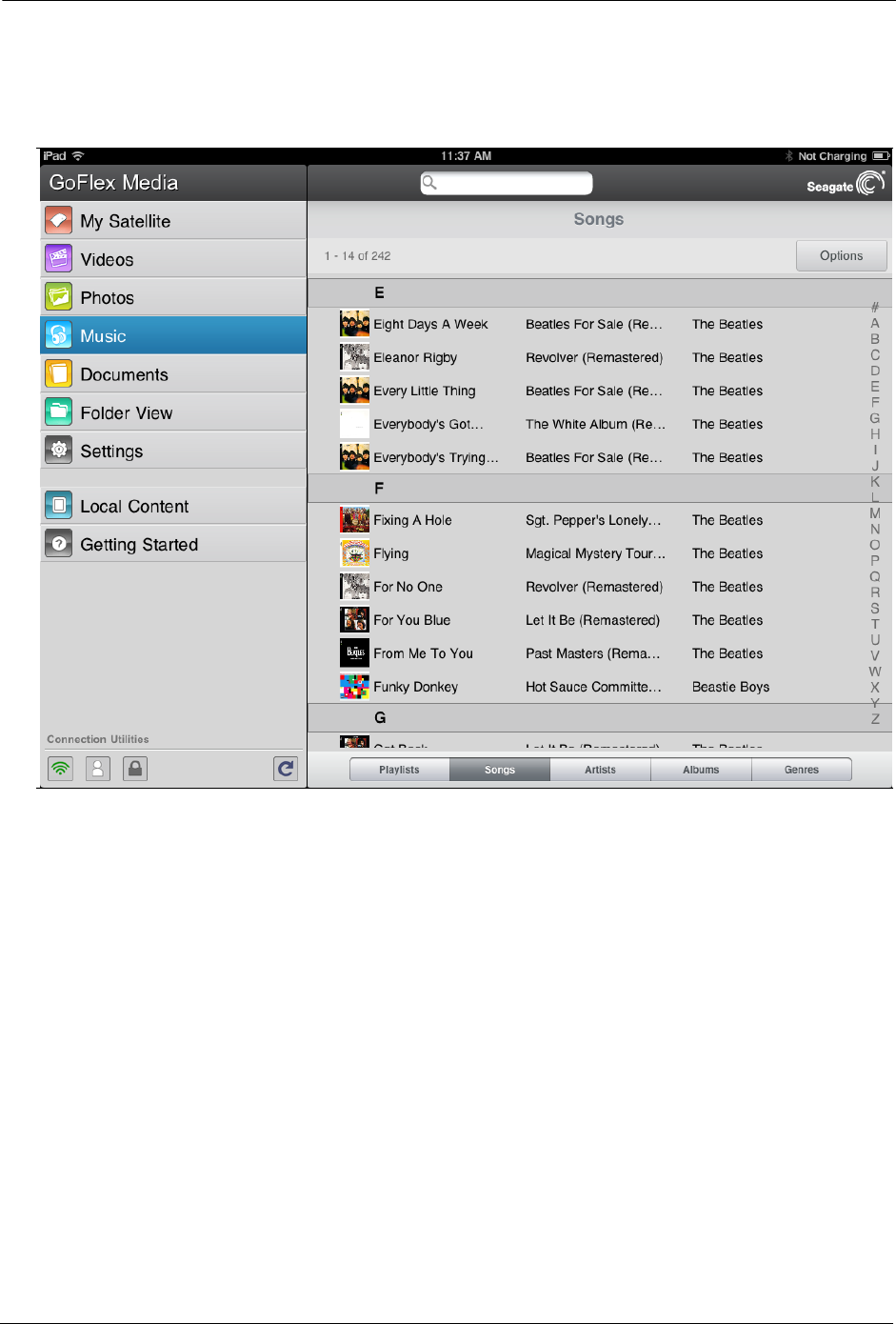Select the Music headphones icon
This screenshot has width=896, height=1324.
tap(59, 335)
